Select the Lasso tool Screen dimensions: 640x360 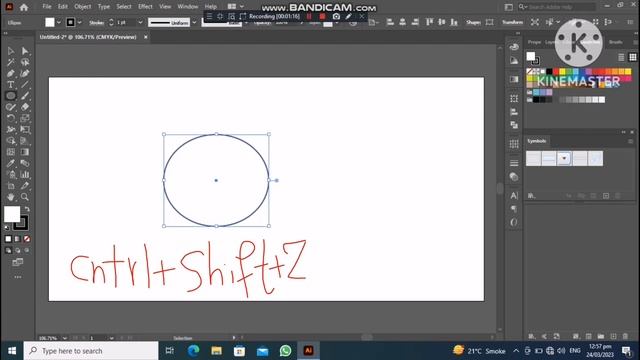pyautogui.click(x=25, y=62)
